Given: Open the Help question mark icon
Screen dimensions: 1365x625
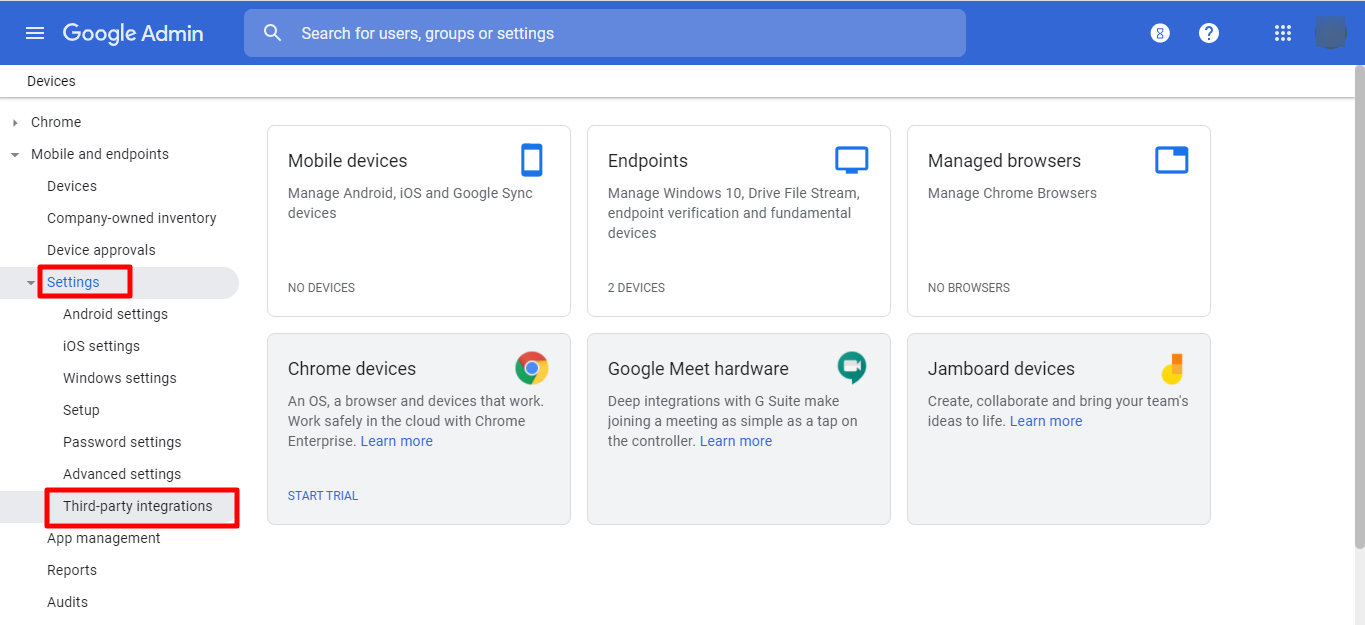Looking at the screenshot, I should coord(1209,33).
